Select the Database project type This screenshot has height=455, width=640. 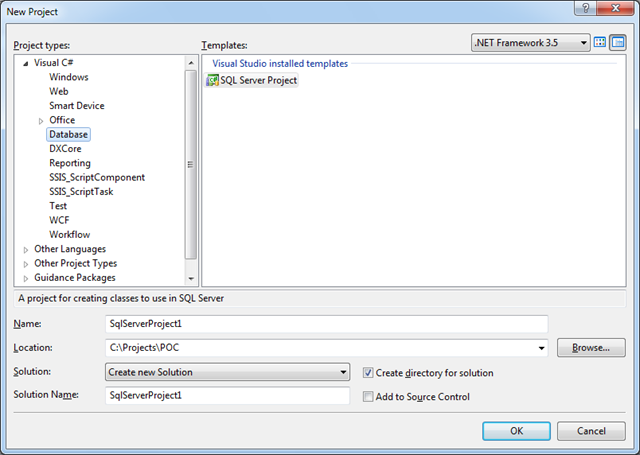(x=68, y=134)
